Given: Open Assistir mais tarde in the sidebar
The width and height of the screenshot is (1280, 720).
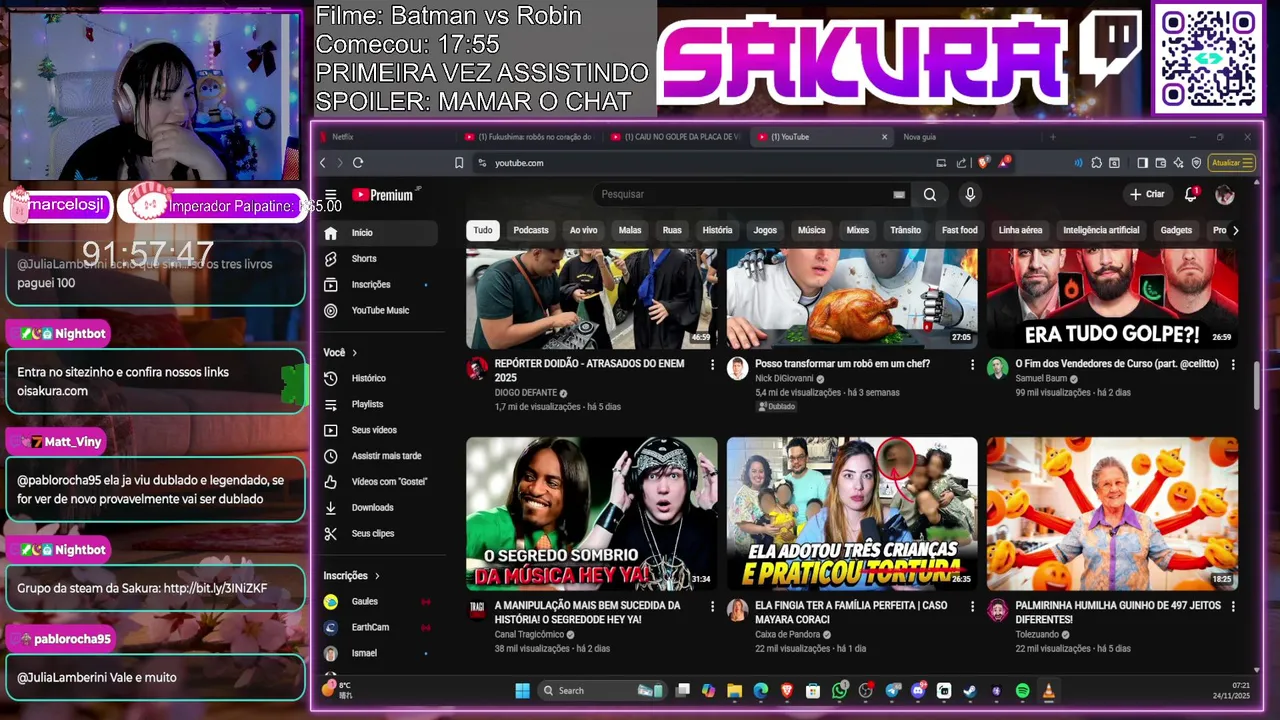Looking at the screenshot, I should coord(380,456).
